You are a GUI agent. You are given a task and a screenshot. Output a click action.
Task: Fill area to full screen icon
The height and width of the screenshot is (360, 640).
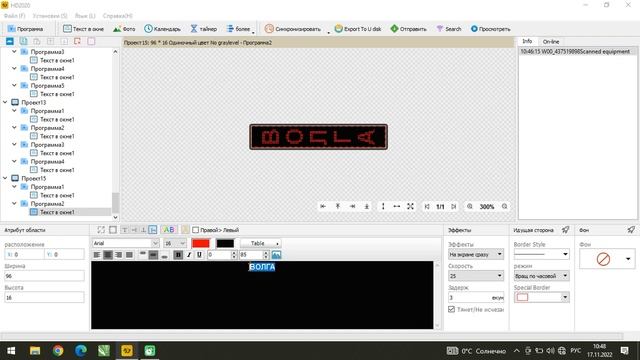click(x=410, y=207)
